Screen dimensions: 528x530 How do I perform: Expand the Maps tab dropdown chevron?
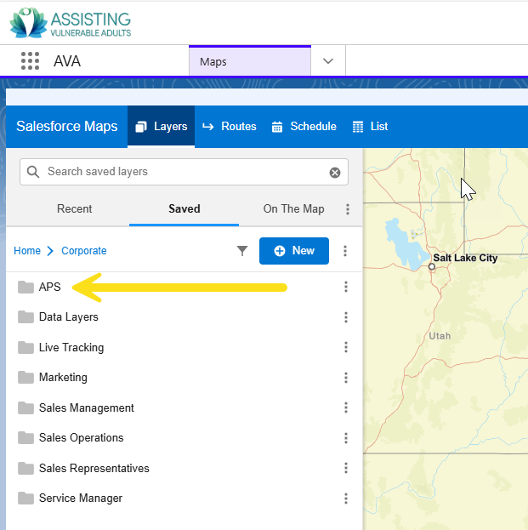click(x=328, y=61)
